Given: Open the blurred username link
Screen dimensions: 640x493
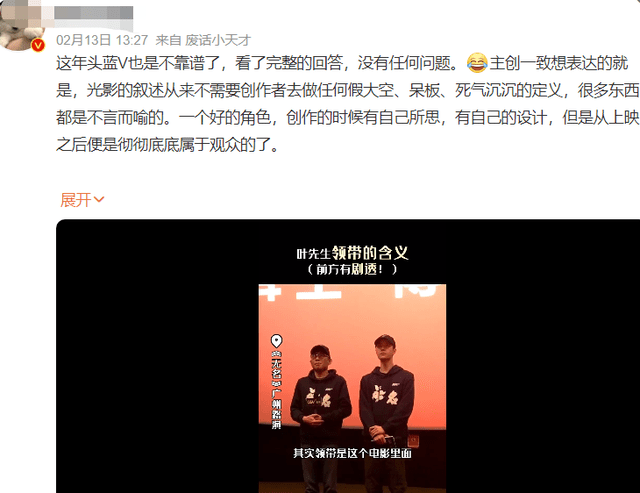Looking at the screenshot, I should point(93,13).
